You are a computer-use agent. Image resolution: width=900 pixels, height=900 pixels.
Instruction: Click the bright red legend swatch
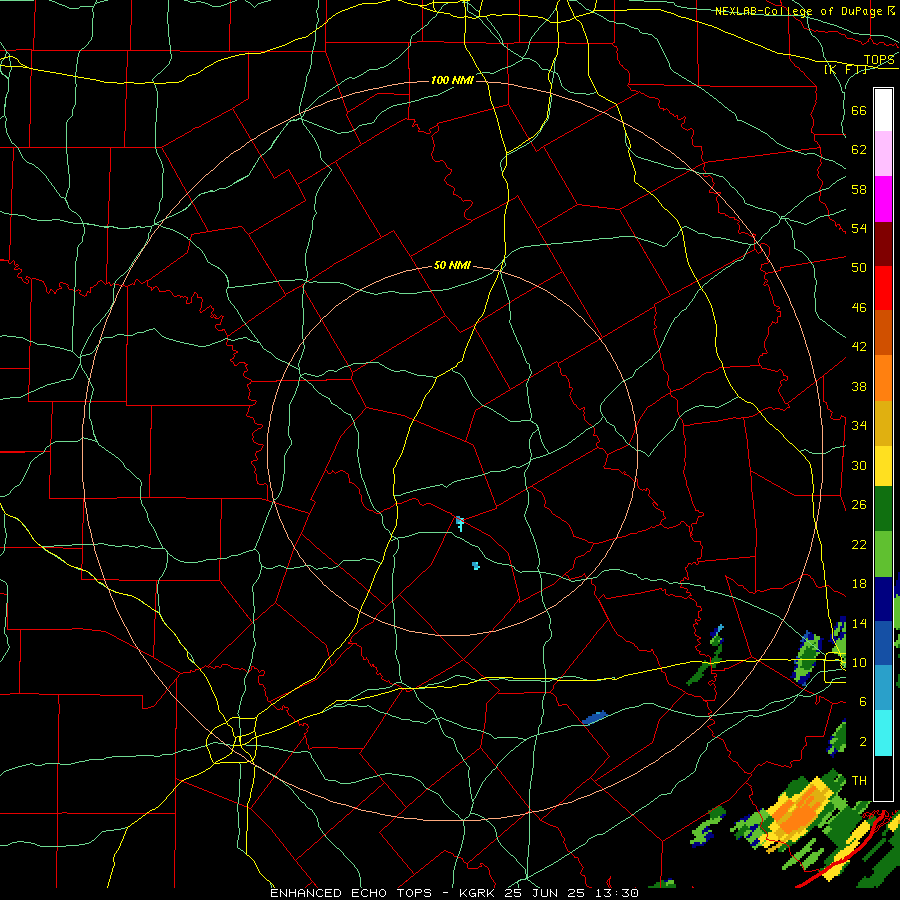[x=883, y=288]
